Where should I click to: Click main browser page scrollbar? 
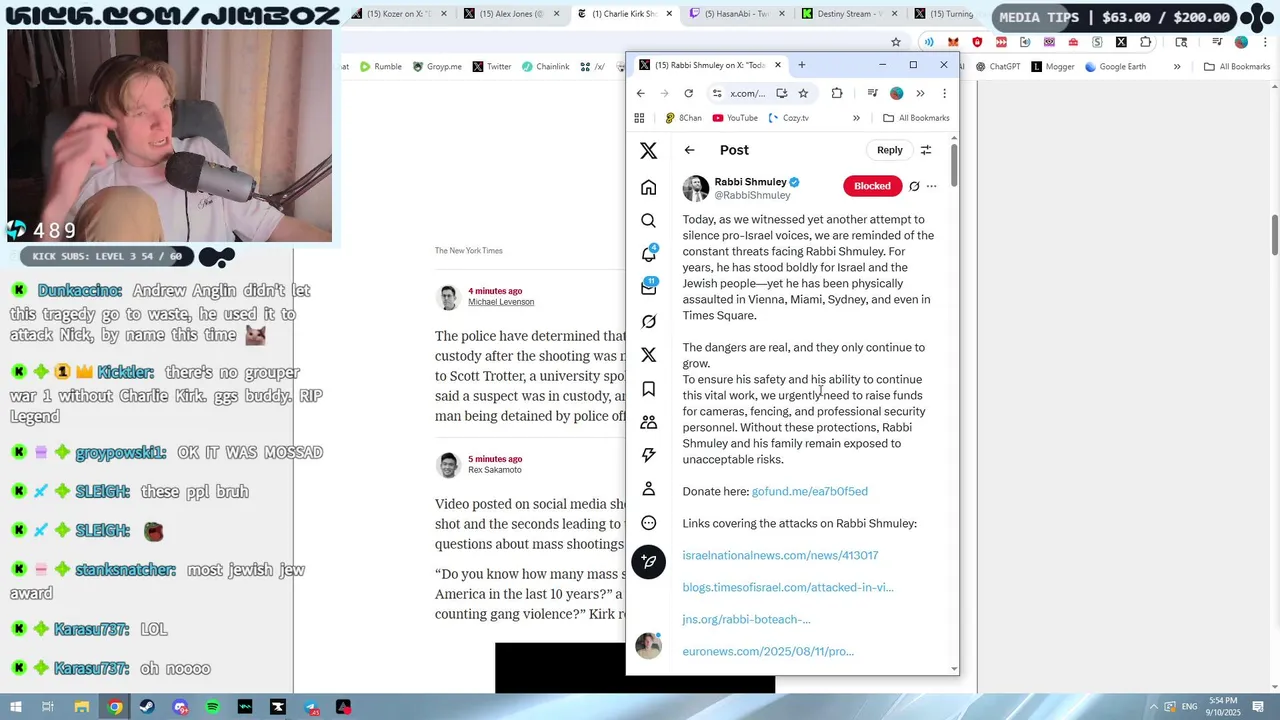point(1275,234)
